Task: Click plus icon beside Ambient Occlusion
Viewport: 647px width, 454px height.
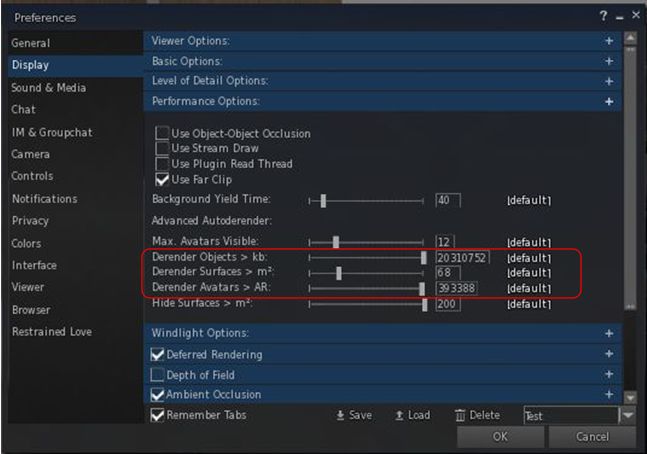Action: [x=608, y=394]
